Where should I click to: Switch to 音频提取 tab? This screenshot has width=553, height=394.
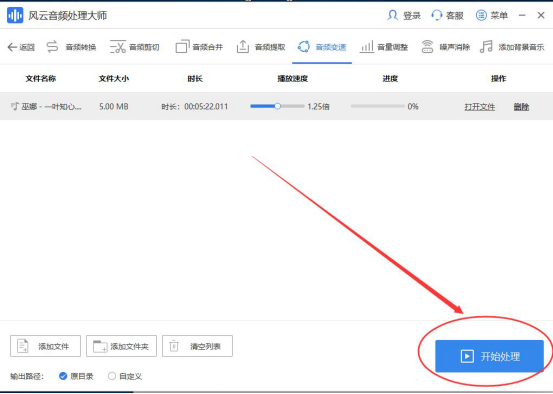point(270,47)
